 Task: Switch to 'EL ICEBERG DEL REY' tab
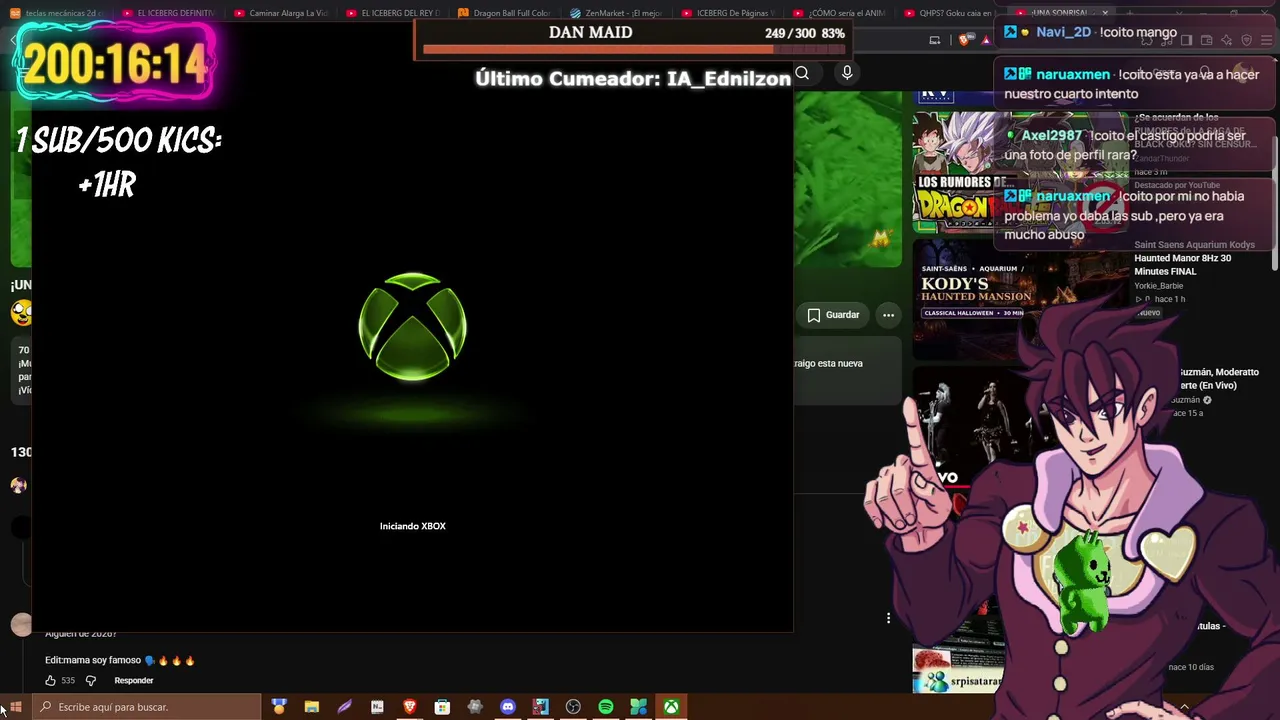[395, 13]
